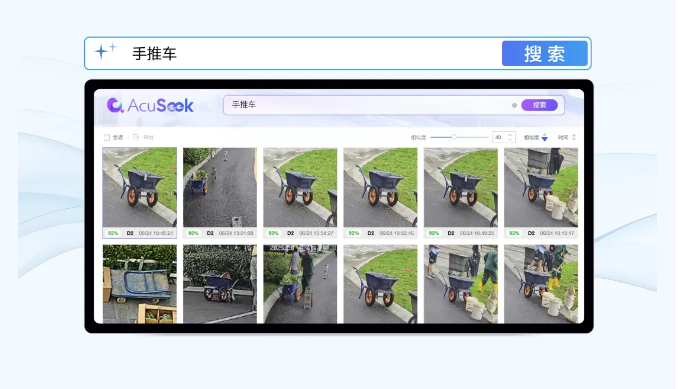Screen dimensions: 678x389
Task: Sort results by 时间
Action: click(x=566, y=137)
